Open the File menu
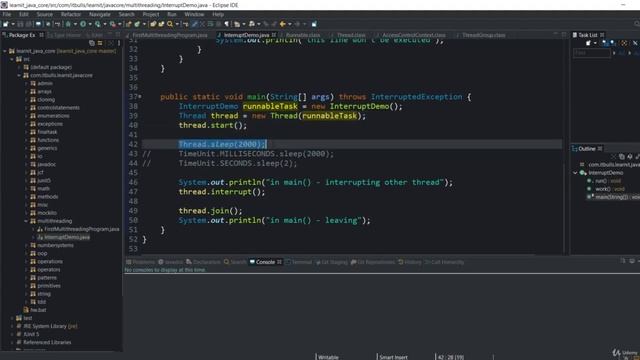The image size is (640, 360). 7,14
